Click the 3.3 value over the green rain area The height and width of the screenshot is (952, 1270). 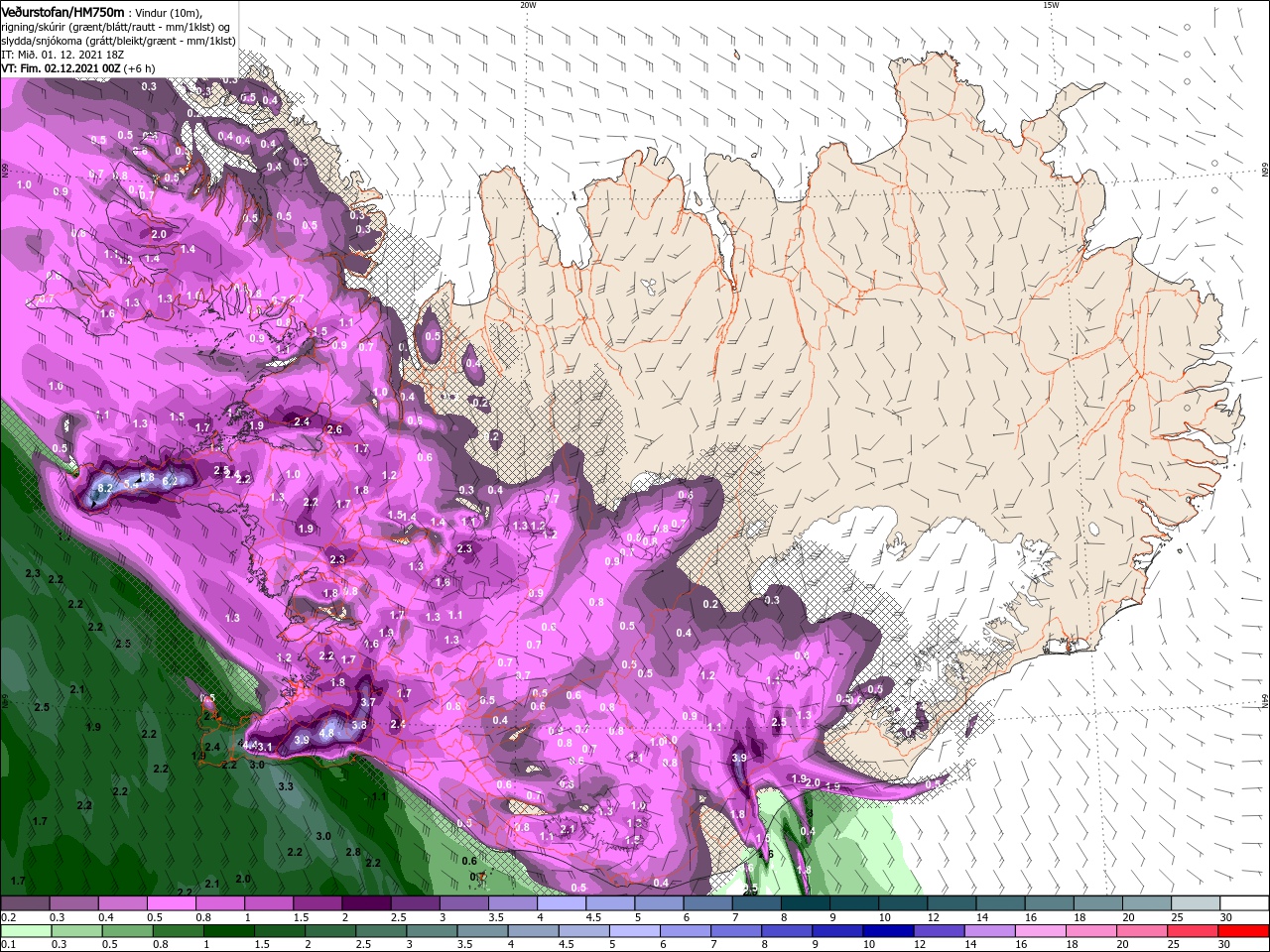click(x=286, y=786)
